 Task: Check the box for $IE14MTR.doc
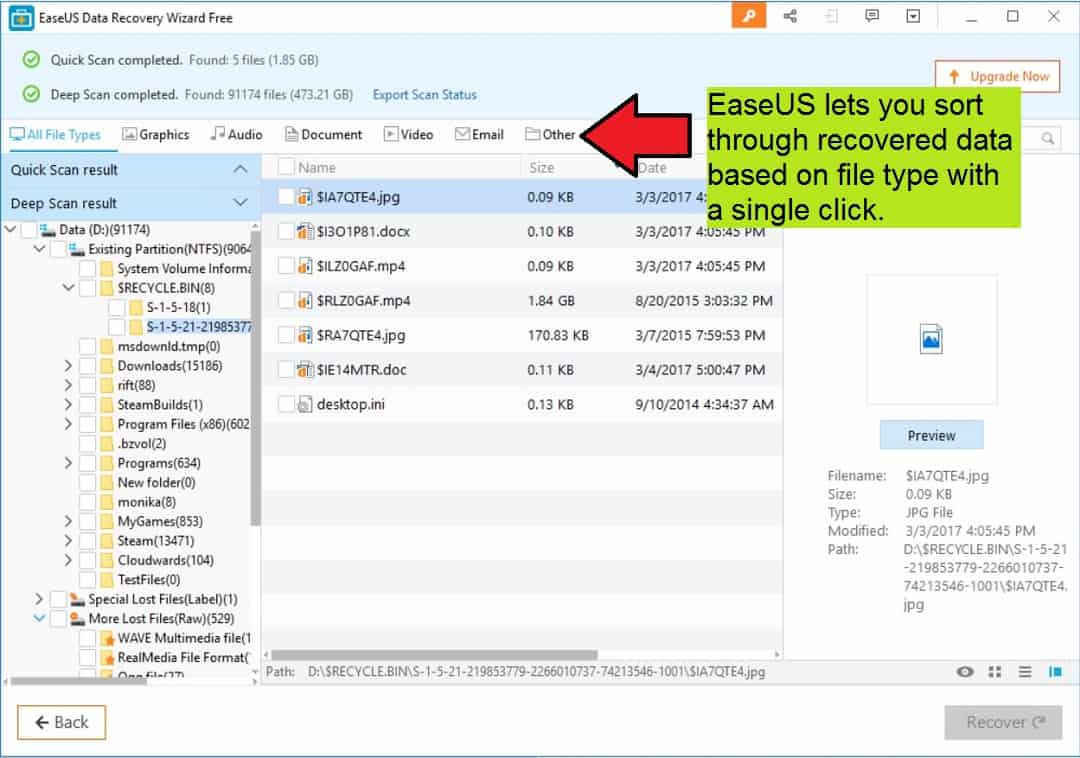pos(286,370)
